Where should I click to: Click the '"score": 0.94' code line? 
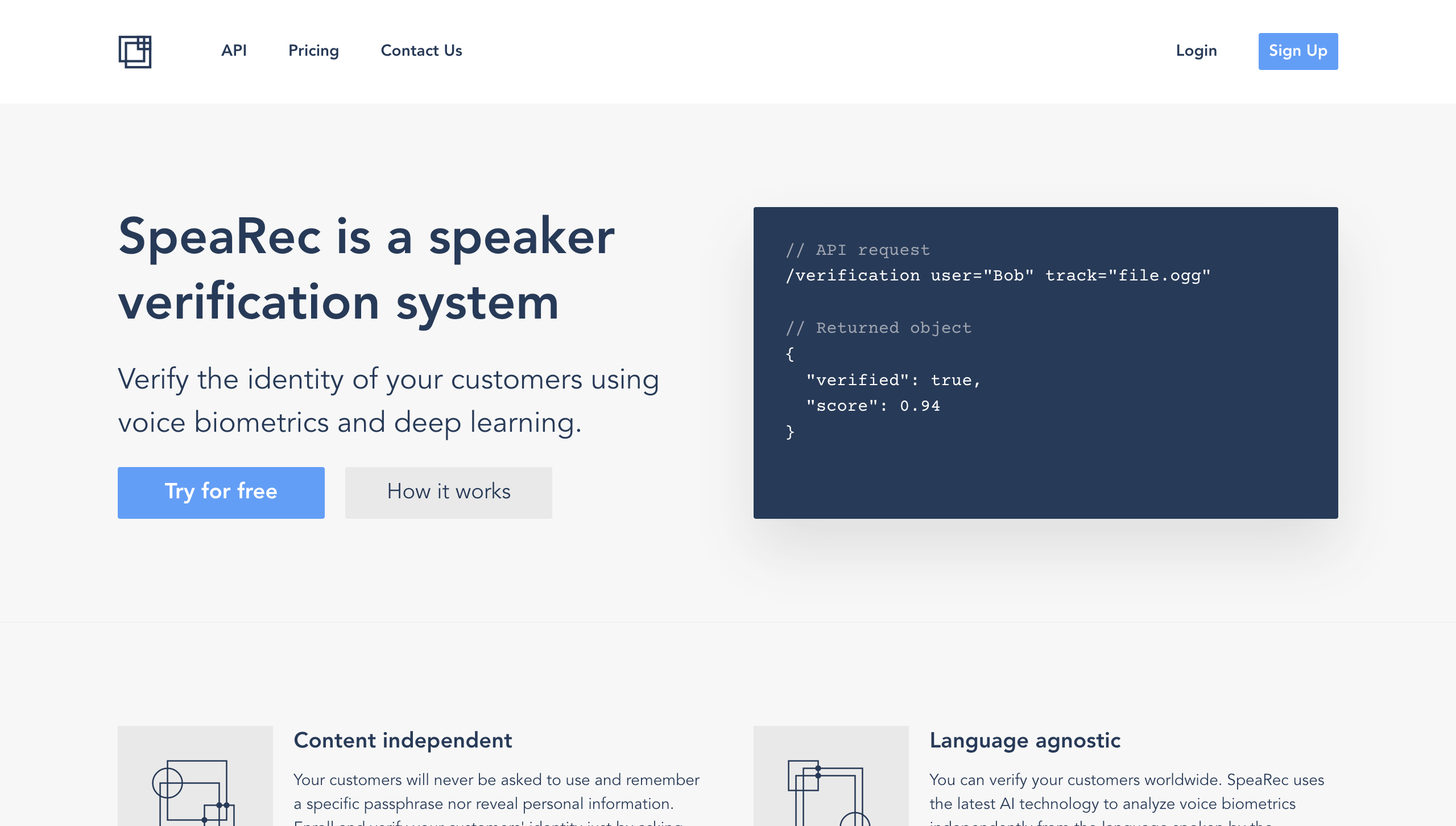[x=873, y=406]
